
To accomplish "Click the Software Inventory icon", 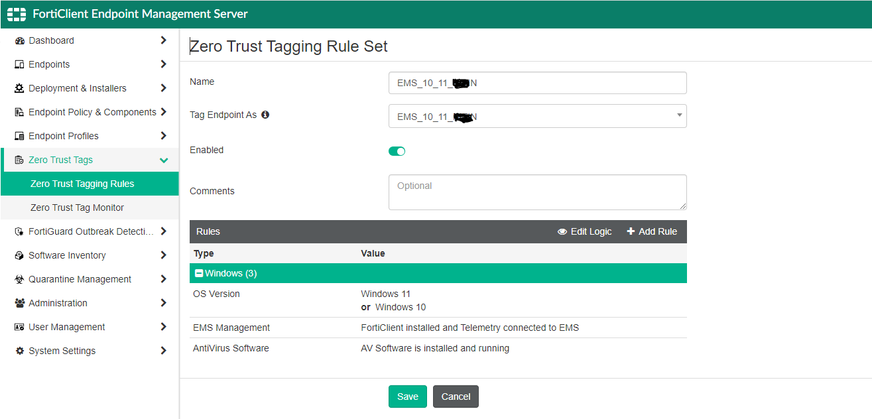I will click(19, 256).
